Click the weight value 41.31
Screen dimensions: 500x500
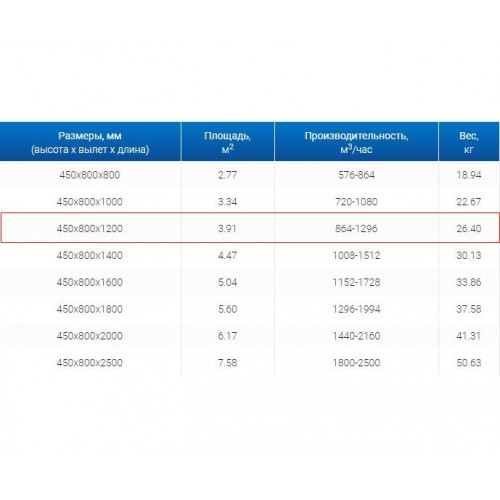click(x=468, y=336)
